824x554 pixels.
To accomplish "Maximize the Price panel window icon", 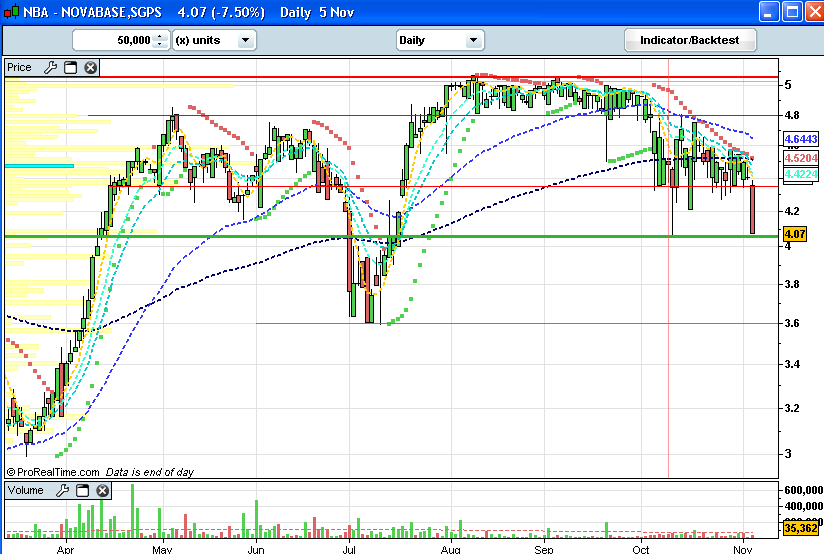I will [x=70, y=67].
